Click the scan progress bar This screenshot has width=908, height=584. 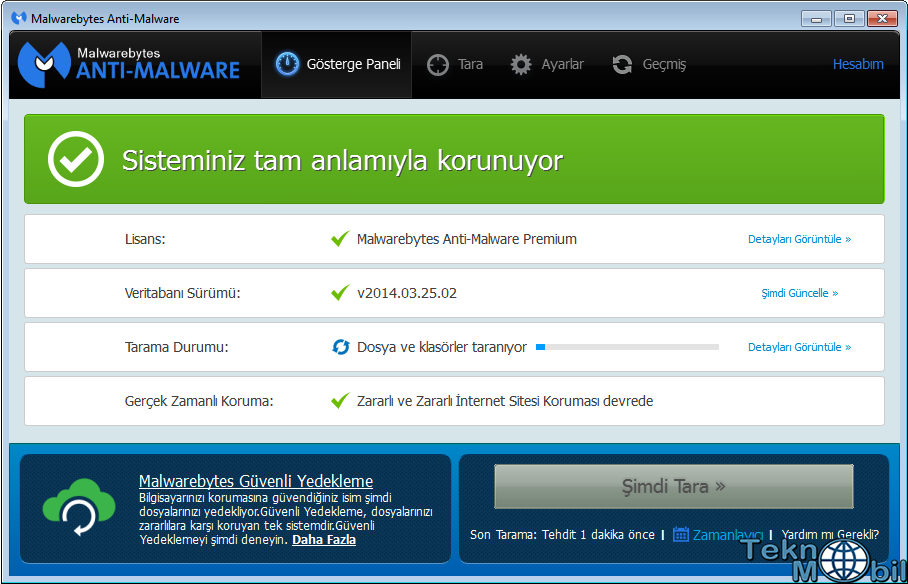627,347
